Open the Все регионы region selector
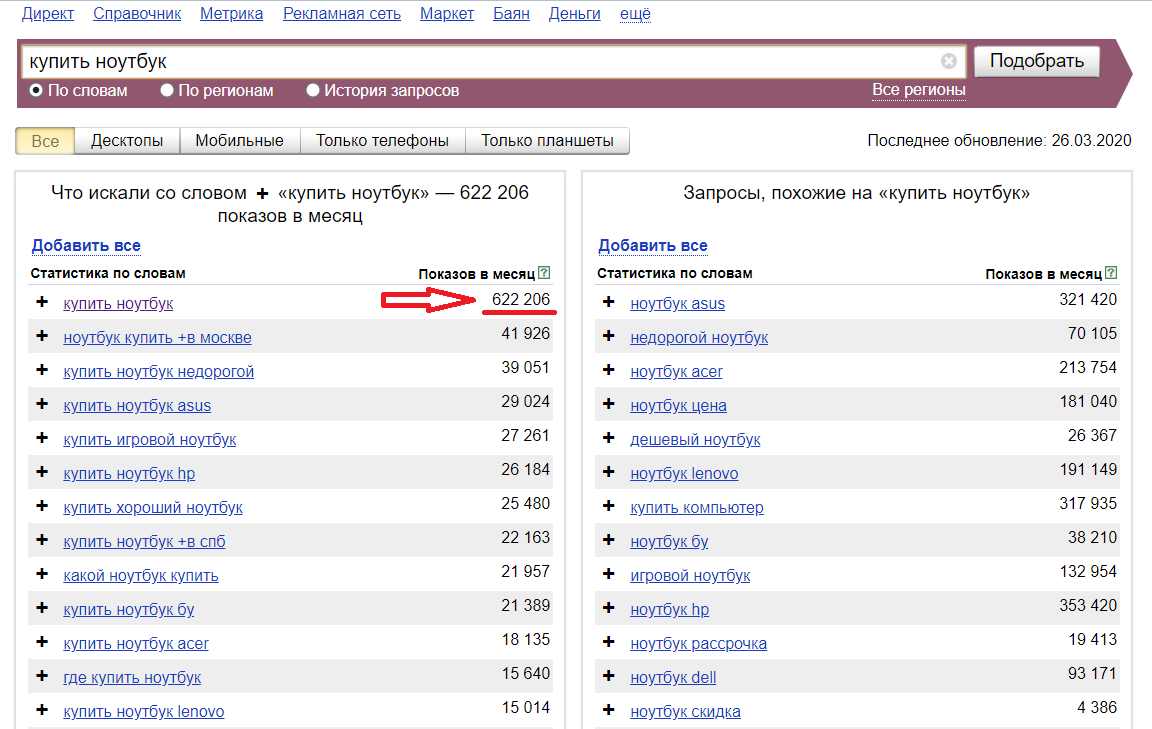1152x729 pixels. pos(918,90)
